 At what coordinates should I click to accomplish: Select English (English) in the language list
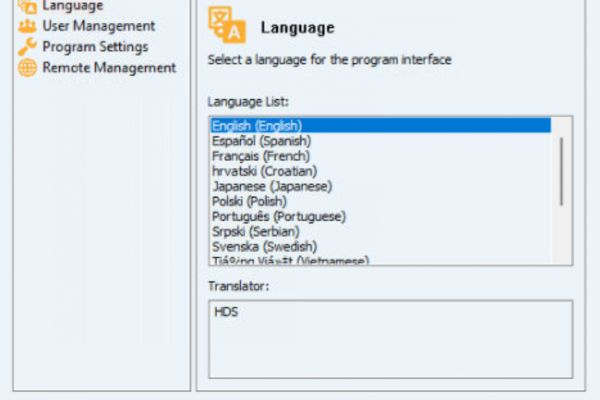click(381, 126)
